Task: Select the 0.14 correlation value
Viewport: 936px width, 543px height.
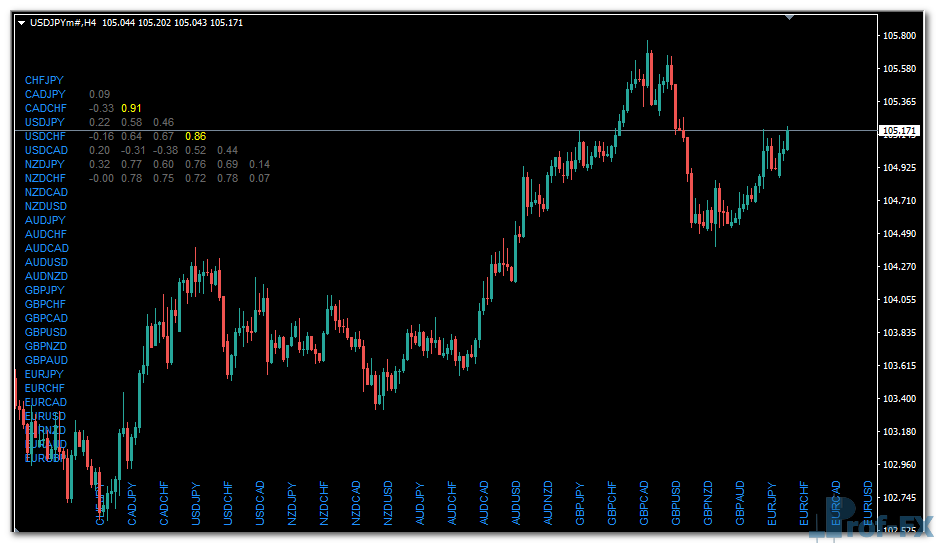Action: coord(259,164)
